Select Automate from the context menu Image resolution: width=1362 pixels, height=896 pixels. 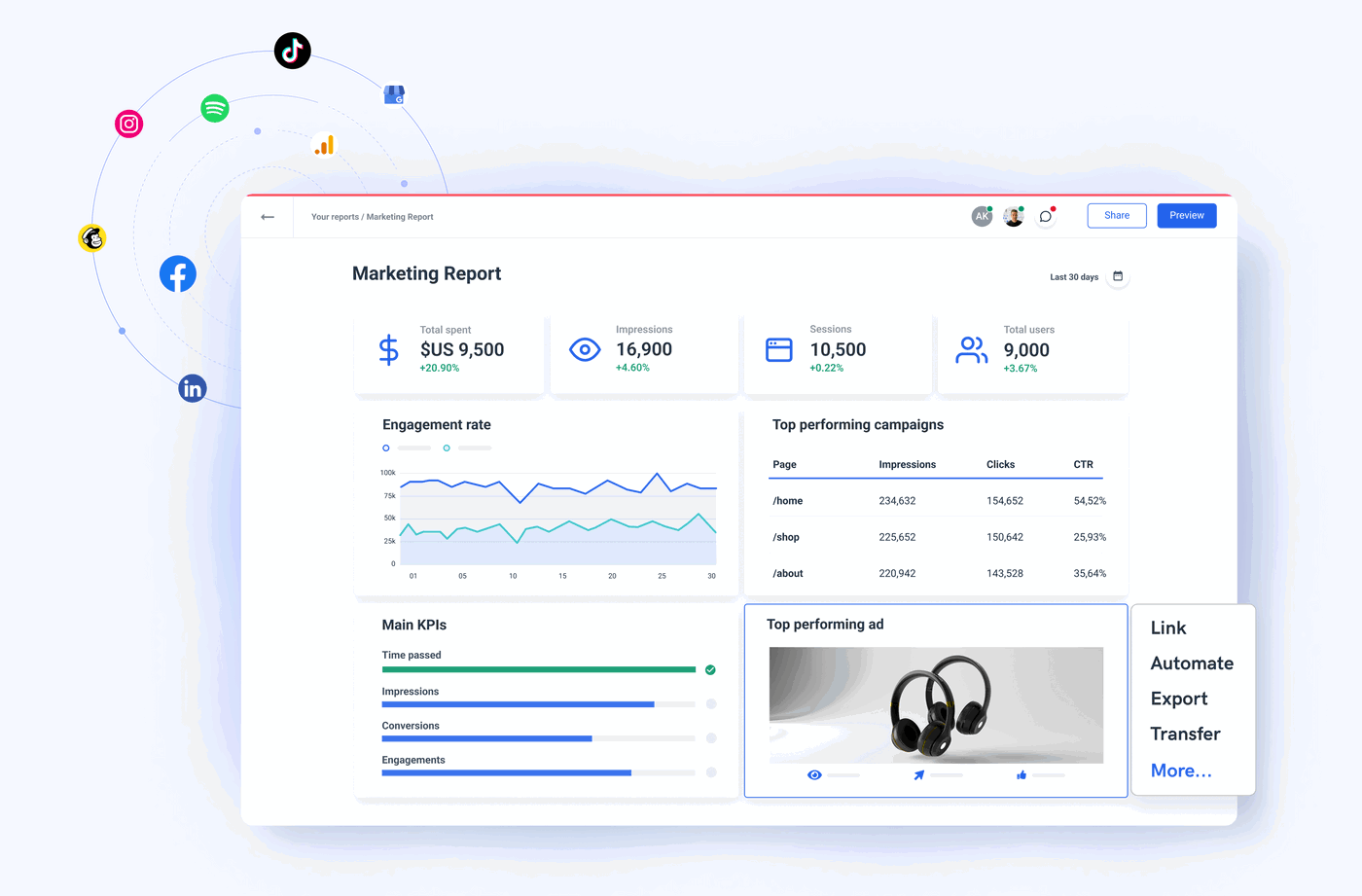click(x=1192, y=663)
